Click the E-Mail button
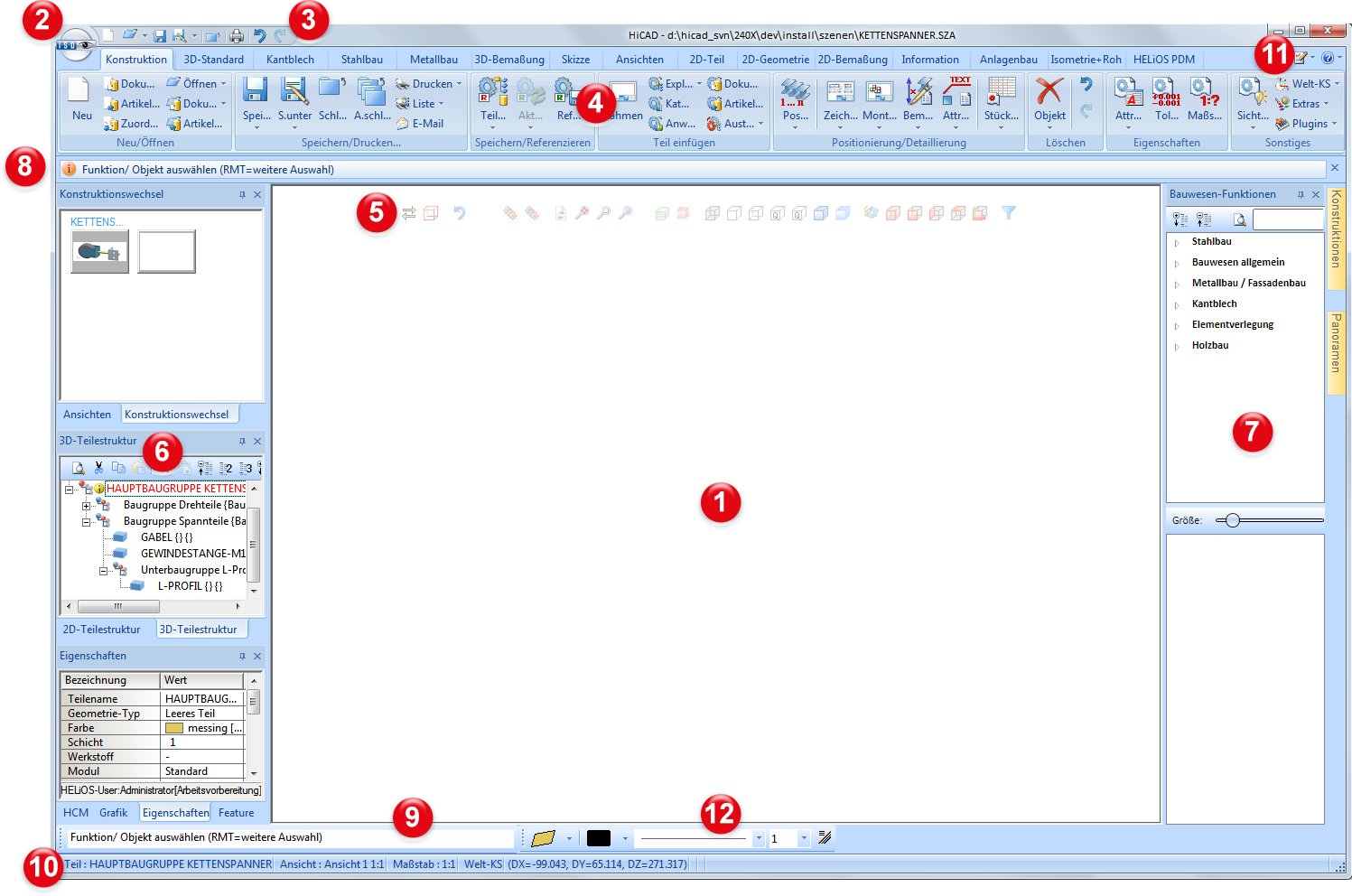 click(x=420, y=124)
